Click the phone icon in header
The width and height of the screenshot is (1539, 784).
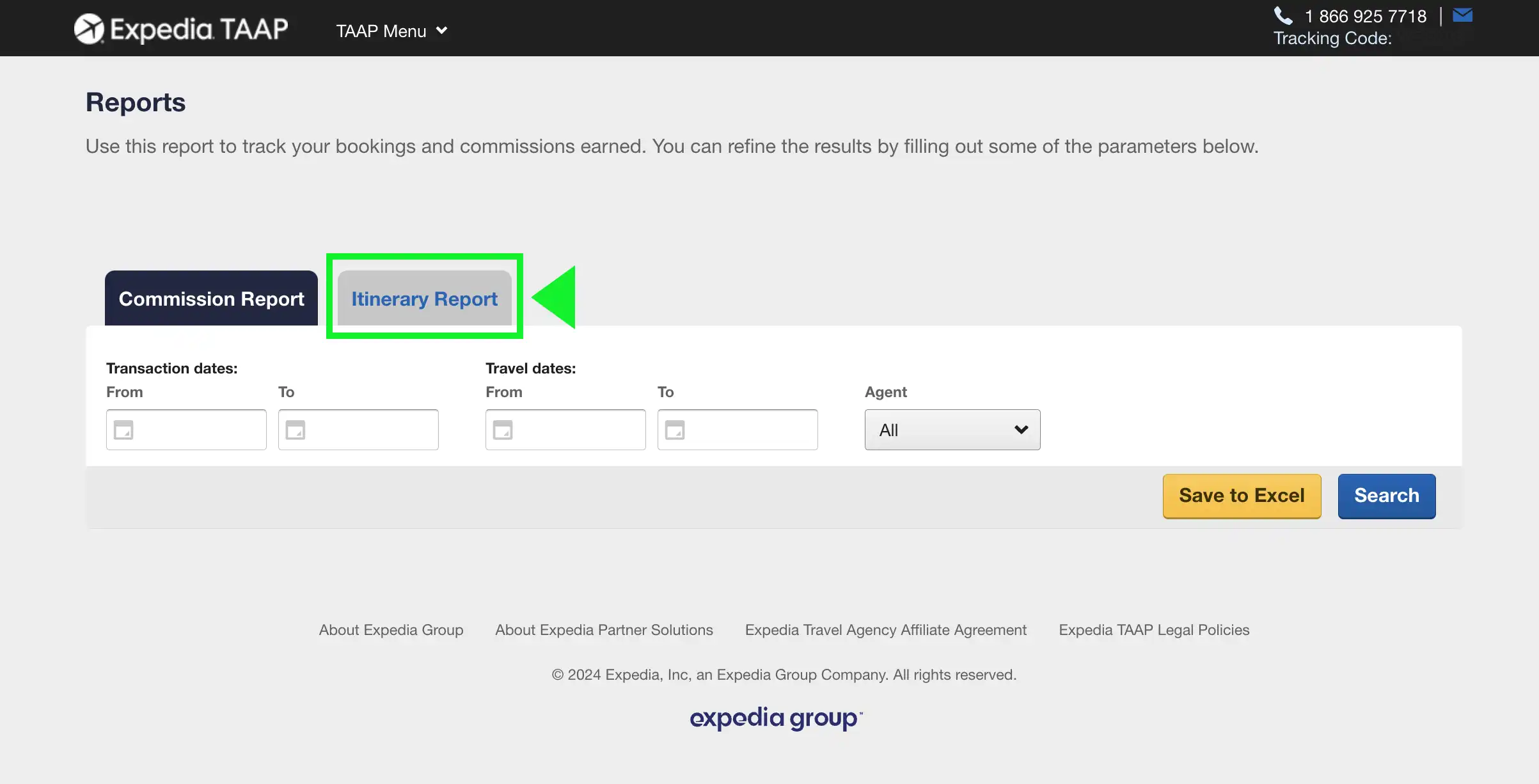[1283, 15]
